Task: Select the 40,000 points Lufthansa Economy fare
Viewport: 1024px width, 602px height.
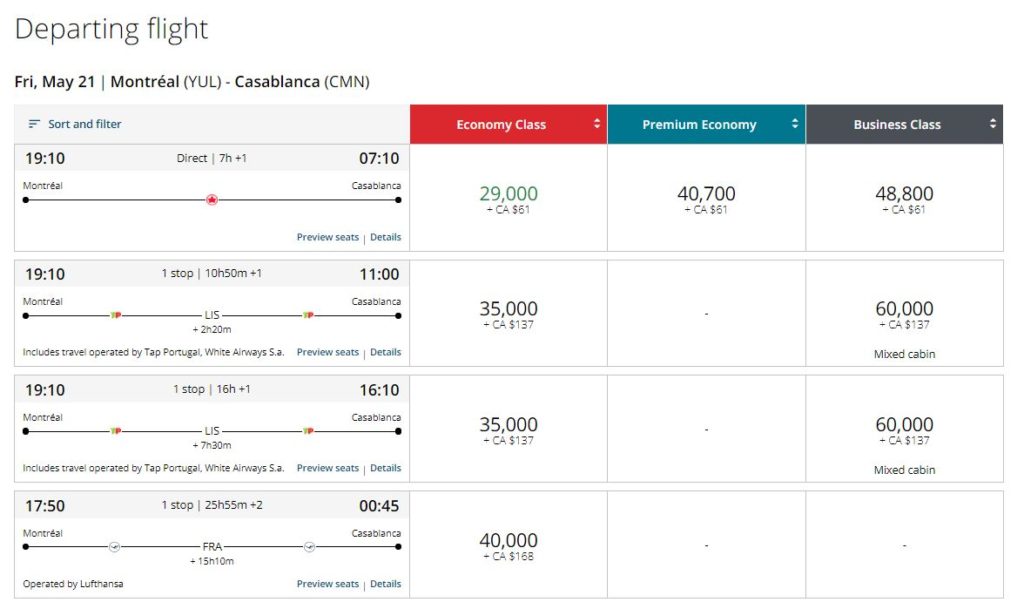Action: [508, 545]
